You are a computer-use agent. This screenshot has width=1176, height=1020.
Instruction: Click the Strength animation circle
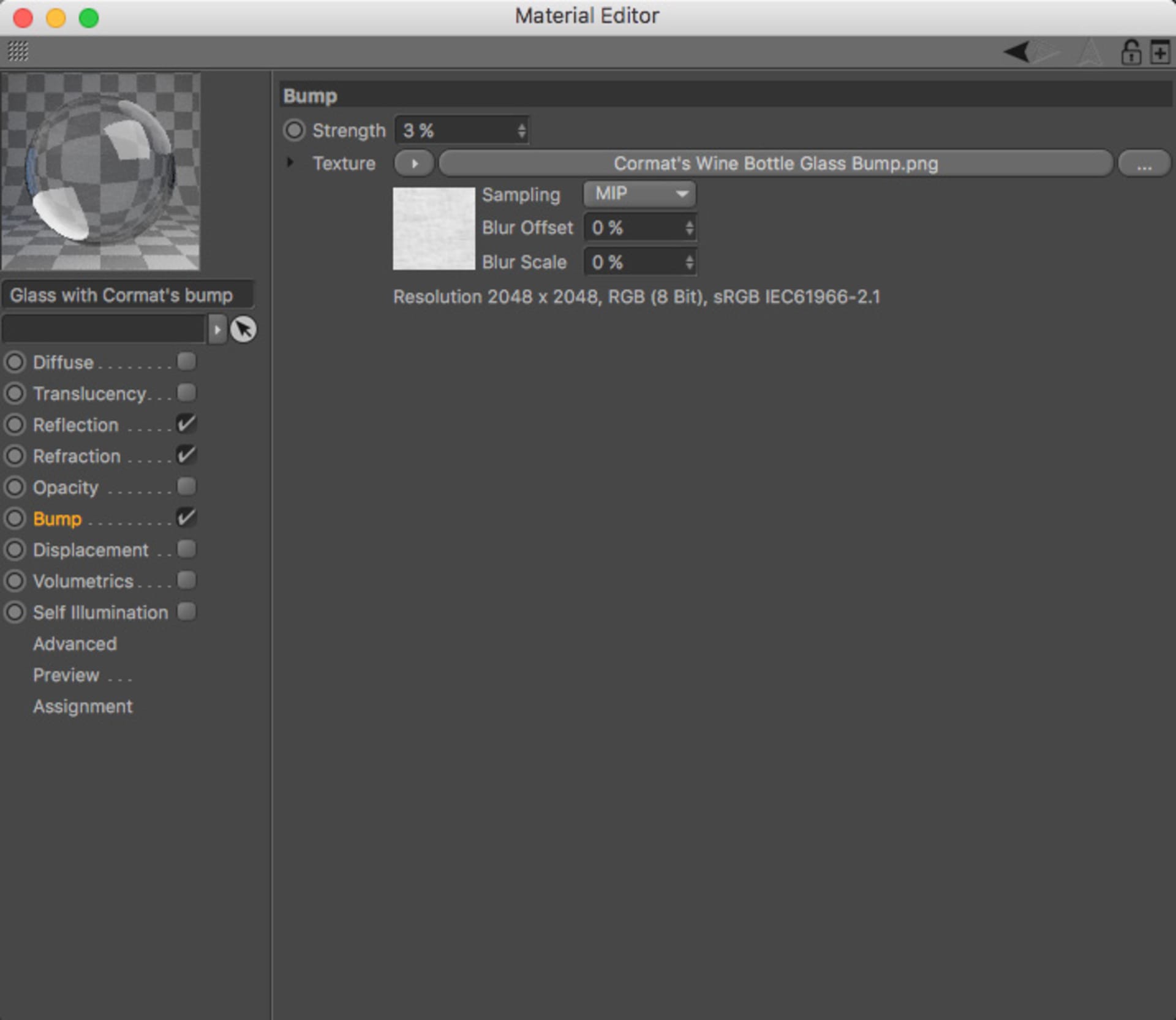[x=294, y=130]
